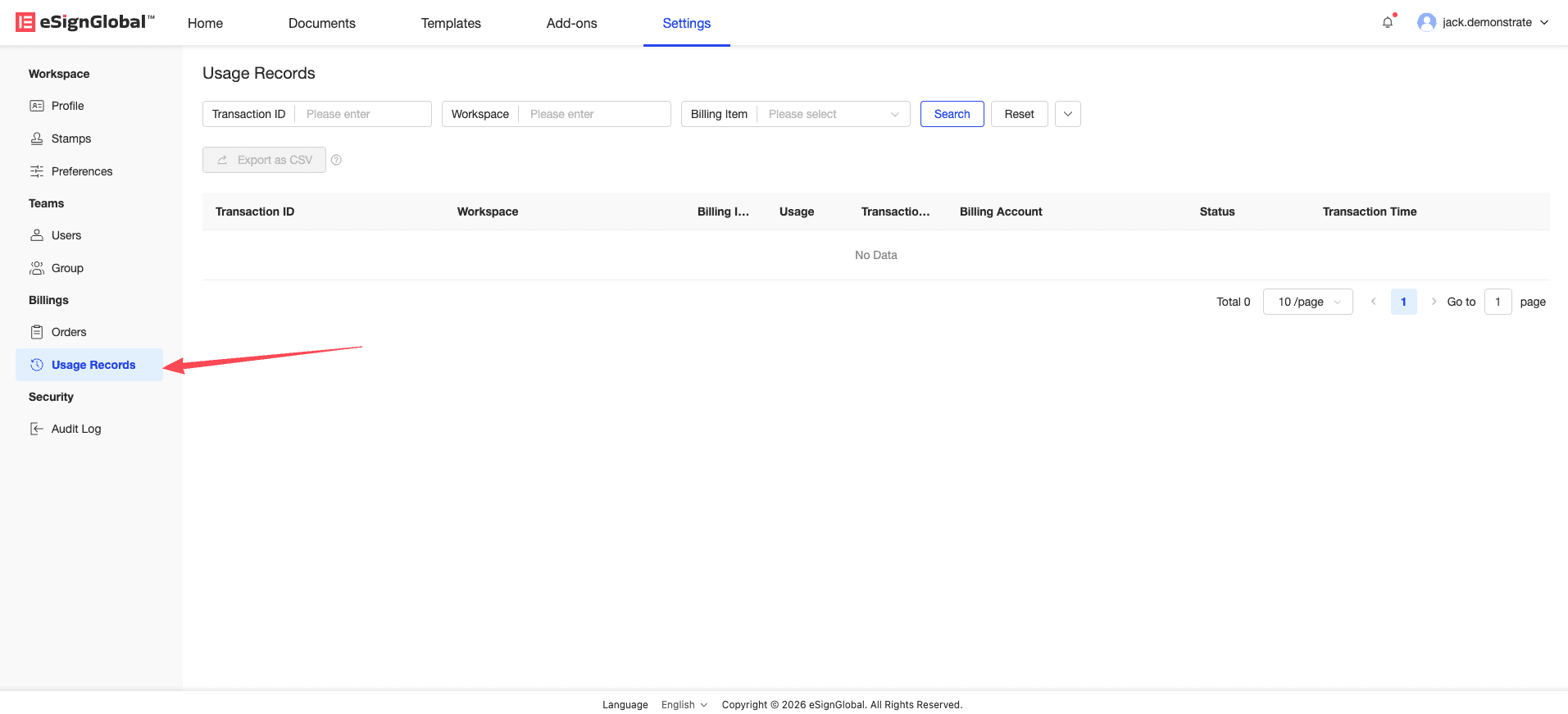
Task: Select page 1 in pagination
Action: 1403,302
